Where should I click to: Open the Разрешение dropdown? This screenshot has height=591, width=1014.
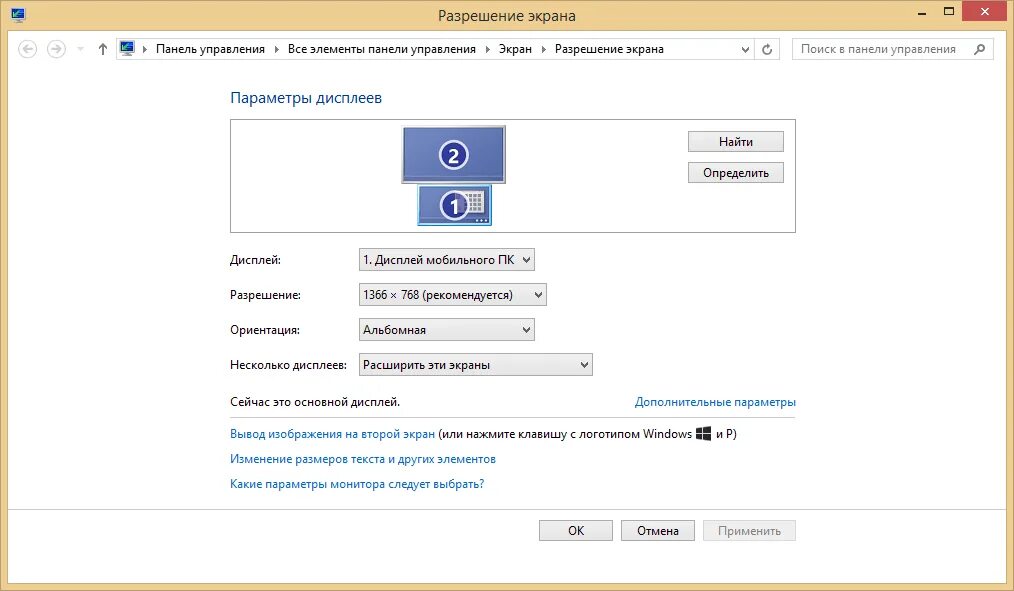[453, 295]
